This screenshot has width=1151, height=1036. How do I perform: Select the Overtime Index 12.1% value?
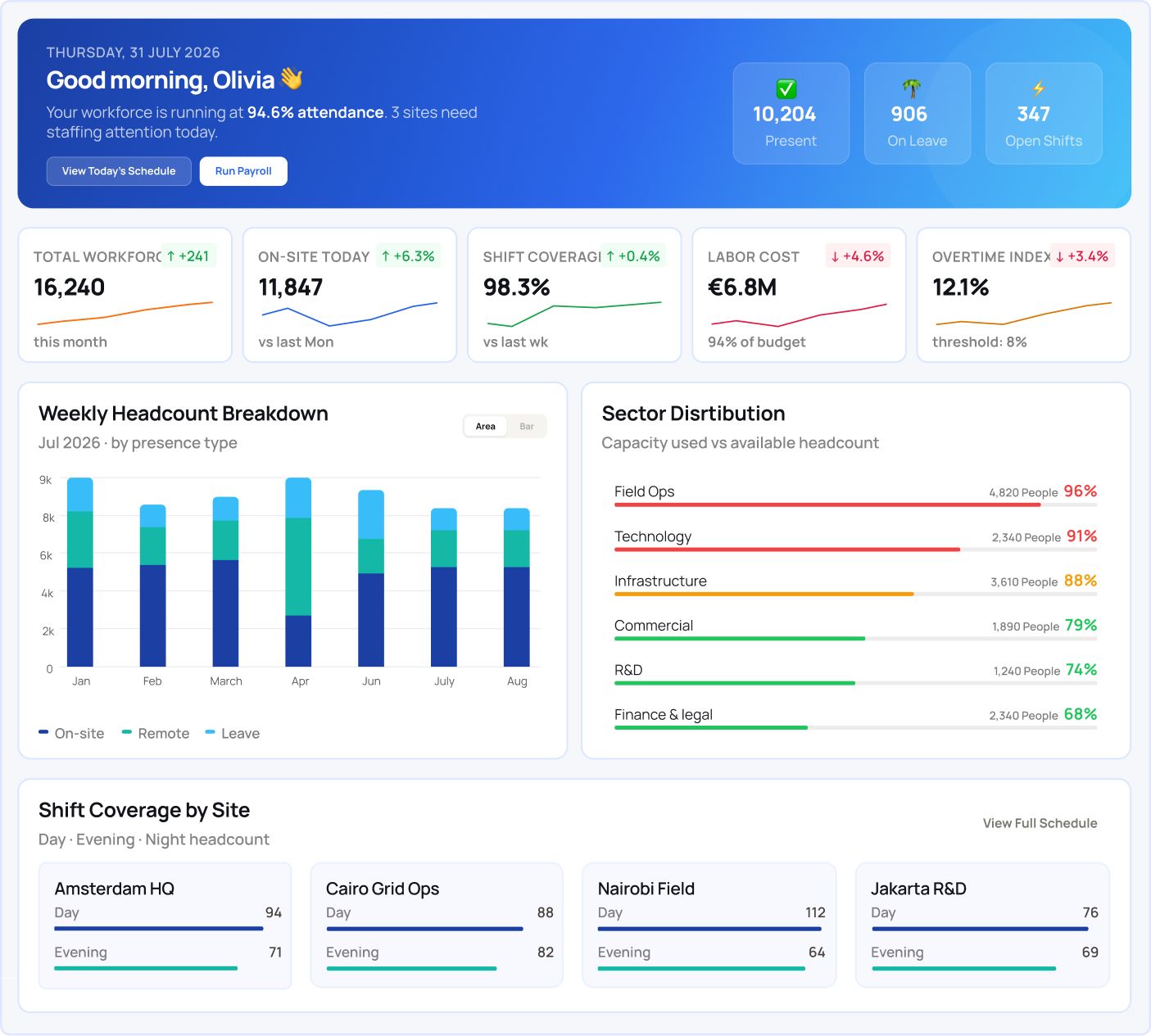coord(961,287)
